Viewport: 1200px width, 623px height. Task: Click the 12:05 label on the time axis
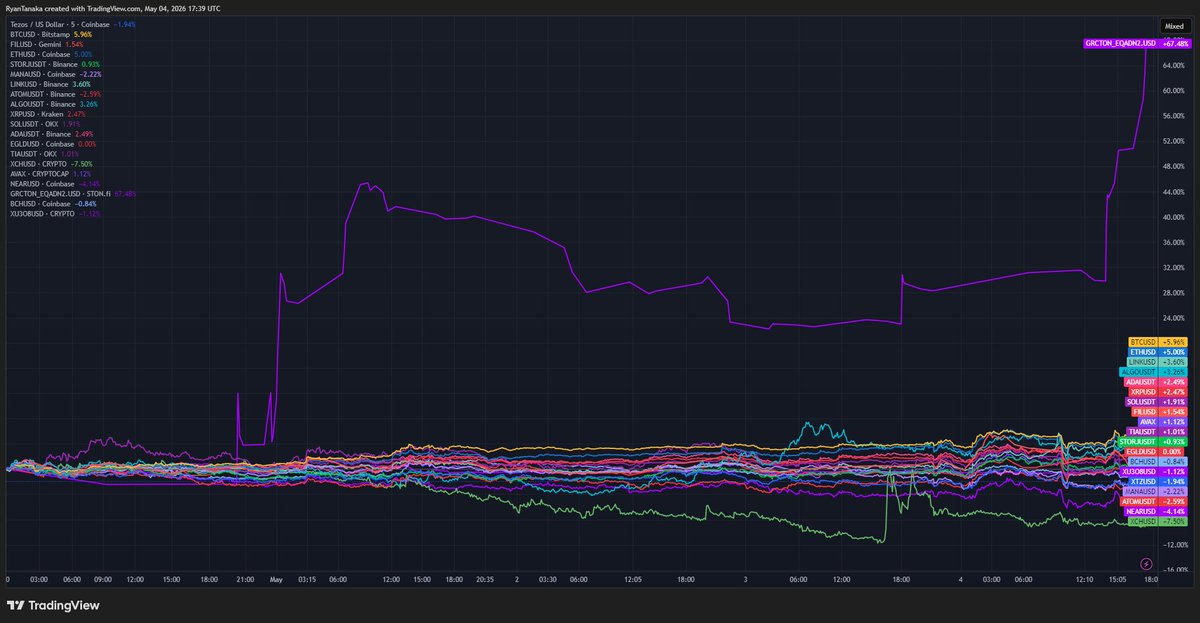(x=632, y=579)
